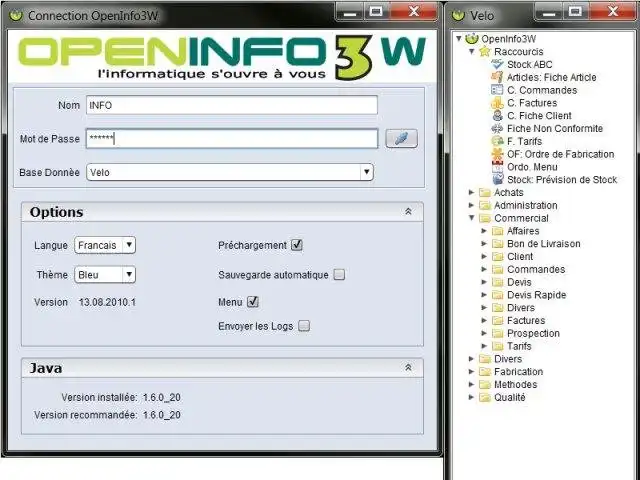Click the Articles: Fiche Article icon

[497, 77]
